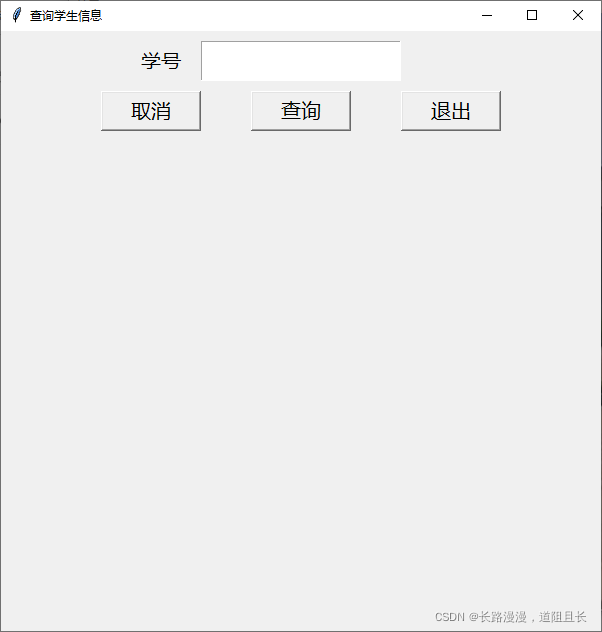
Task: Cancel the query with the 取消 button
Action: pyautogui.click(x=151, y=111)
